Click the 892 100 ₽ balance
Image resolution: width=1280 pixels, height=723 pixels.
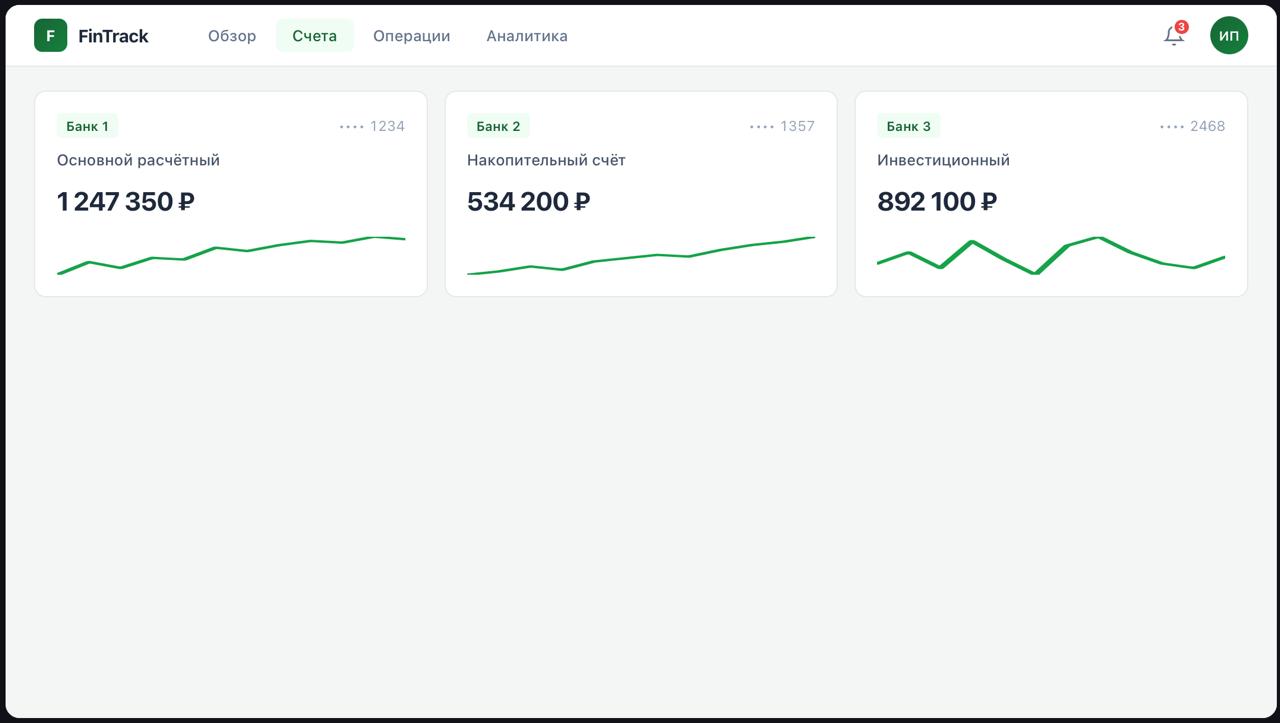click(x=937, y=202)
